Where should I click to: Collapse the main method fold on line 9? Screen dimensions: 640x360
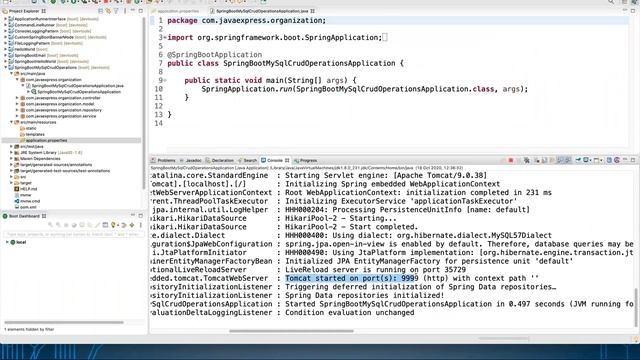(164, 80)
